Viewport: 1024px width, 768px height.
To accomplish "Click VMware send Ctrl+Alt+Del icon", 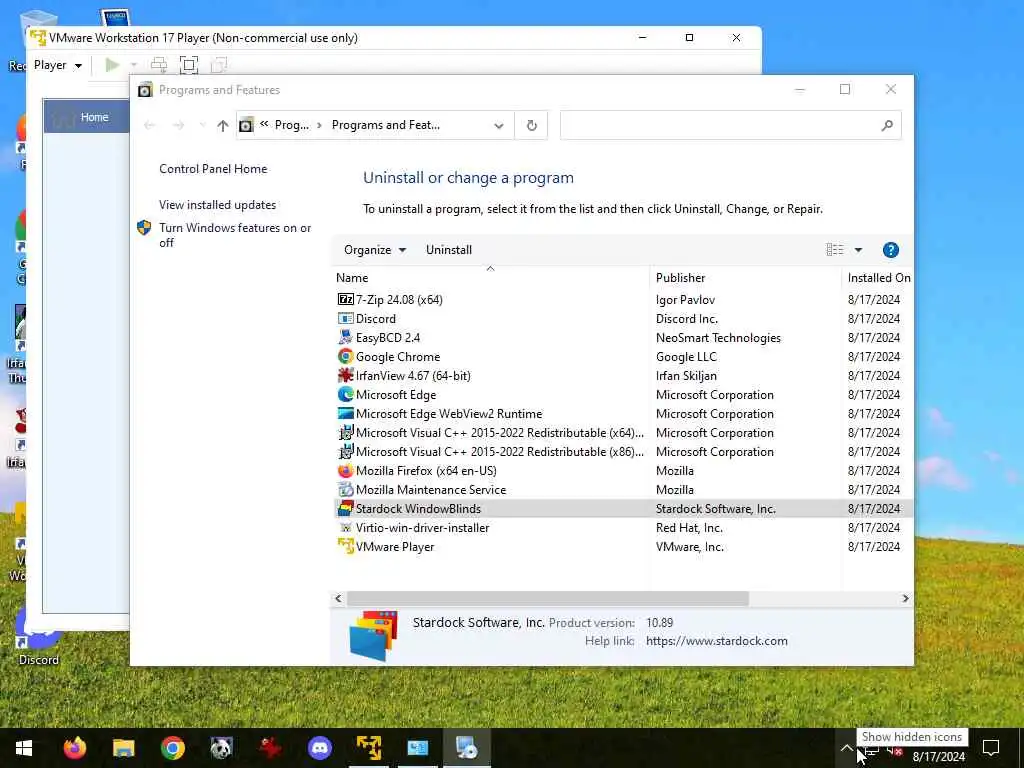I will (159, 65).
